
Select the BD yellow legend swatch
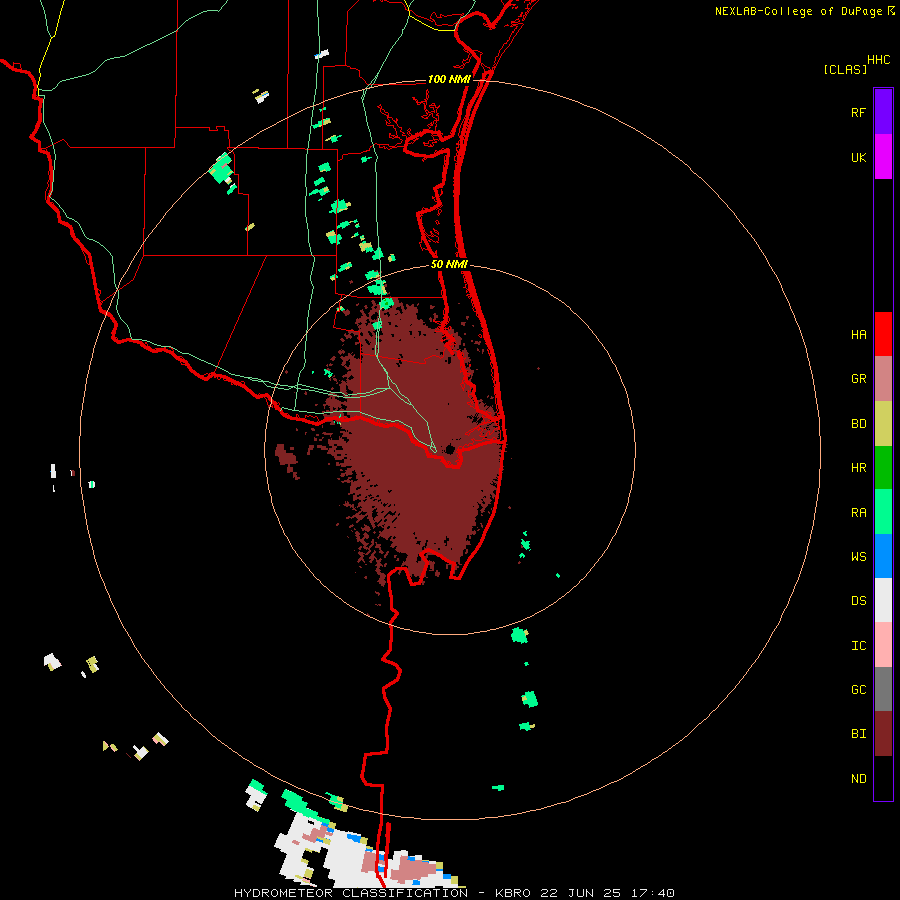pos(883,424)
